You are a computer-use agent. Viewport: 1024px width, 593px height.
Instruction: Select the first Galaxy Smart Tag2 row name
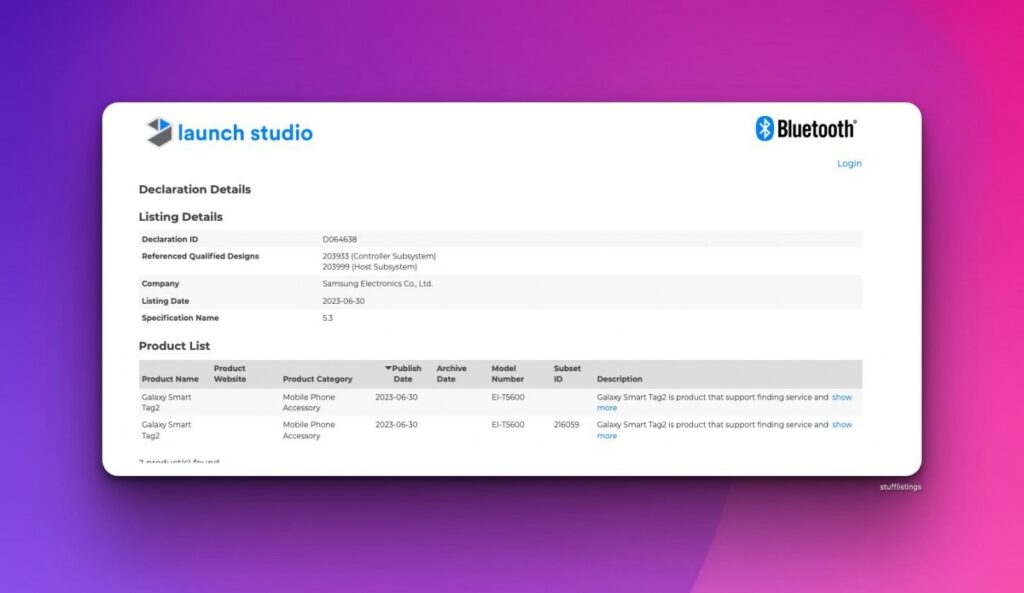[166, 402]
